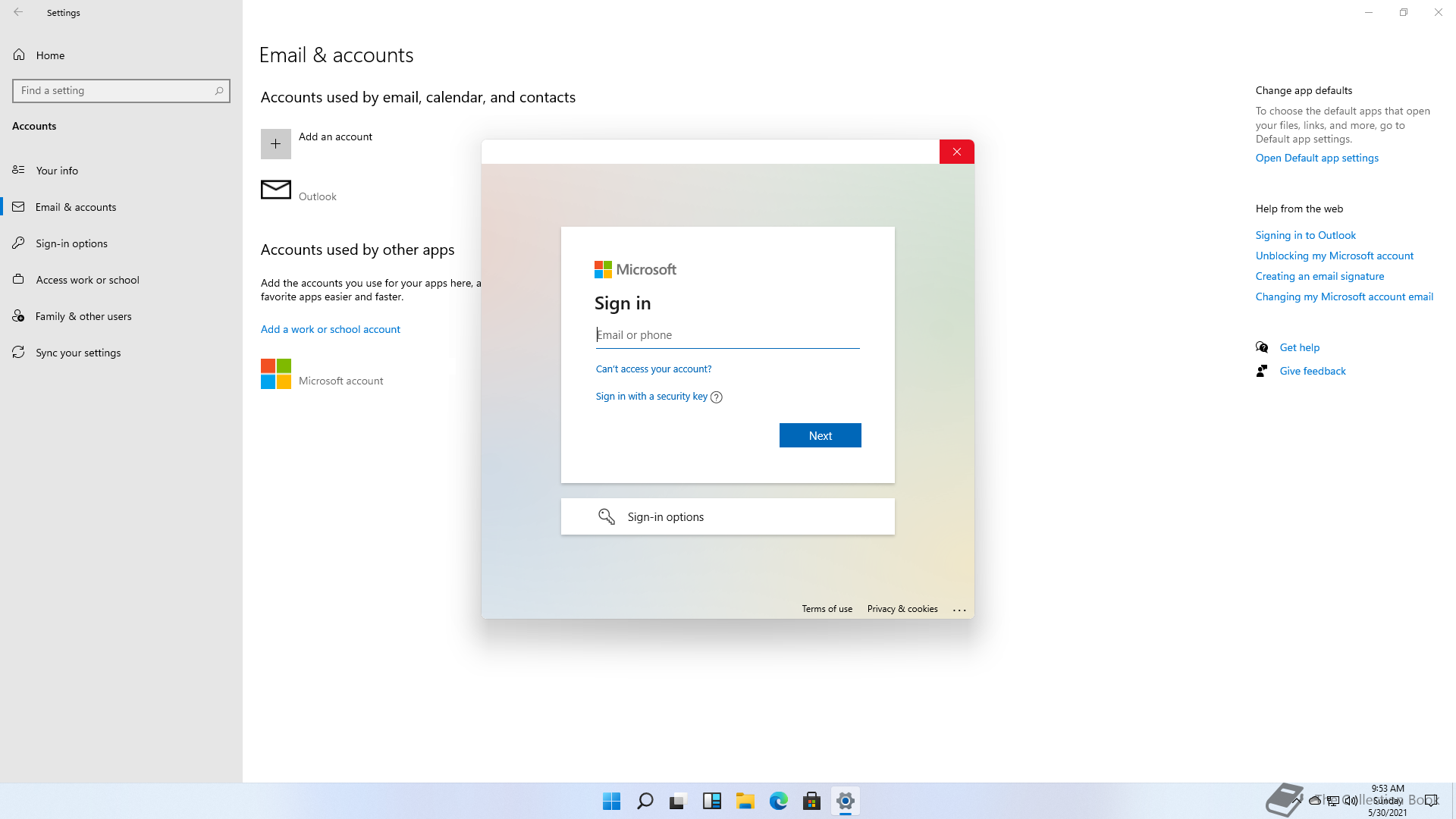This screenshot has height=819, width=1456.
Task: Open the Home settings page
Action: tap(121, 55)
